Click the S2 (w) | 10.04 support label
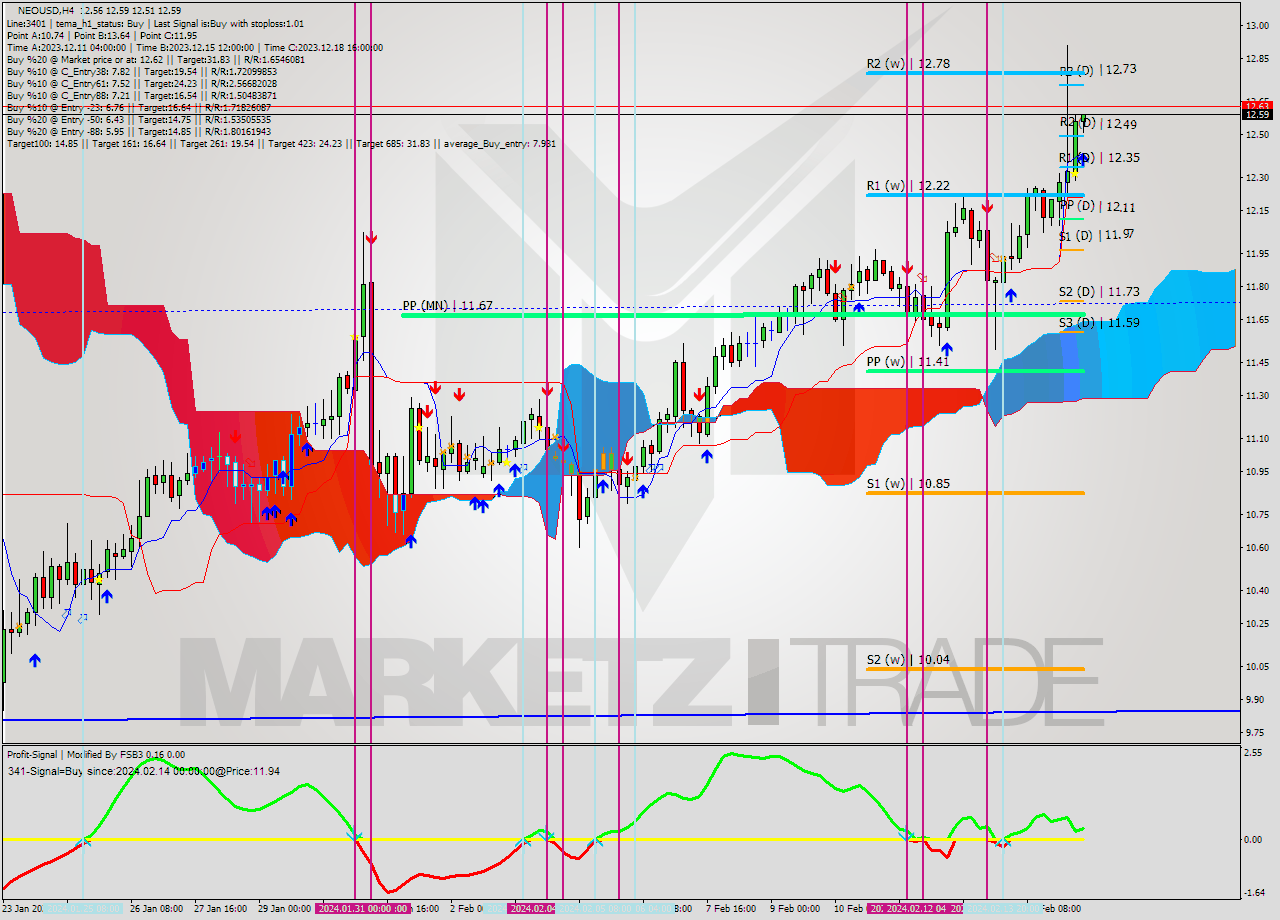Image resolution: width=1280 pixels, height=920 pixels. pyautogui.click(x=908, y=660)
